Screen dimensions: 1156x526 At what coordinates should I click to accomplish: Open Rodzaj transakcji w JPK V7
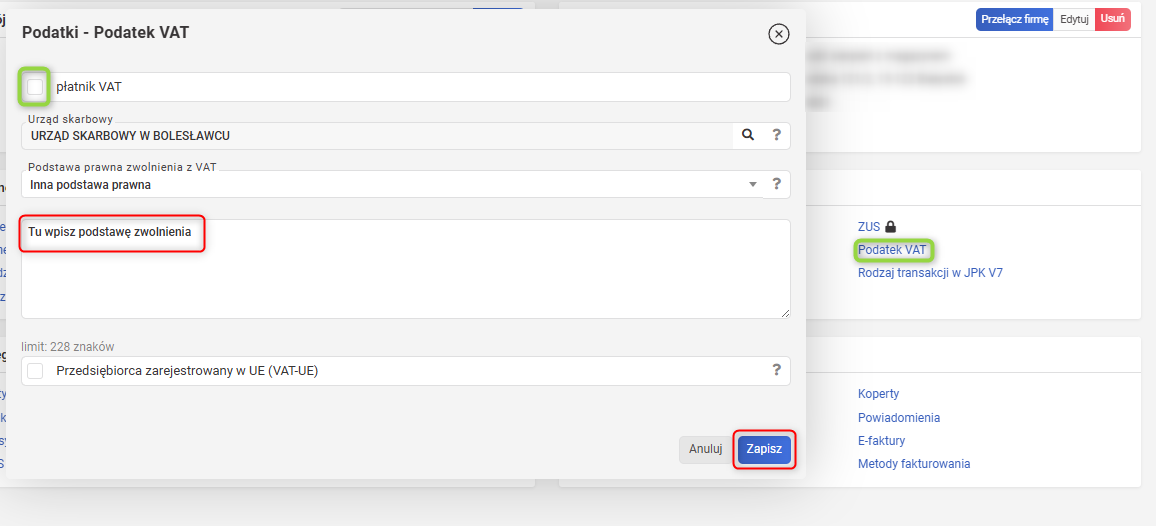[930, 273]
